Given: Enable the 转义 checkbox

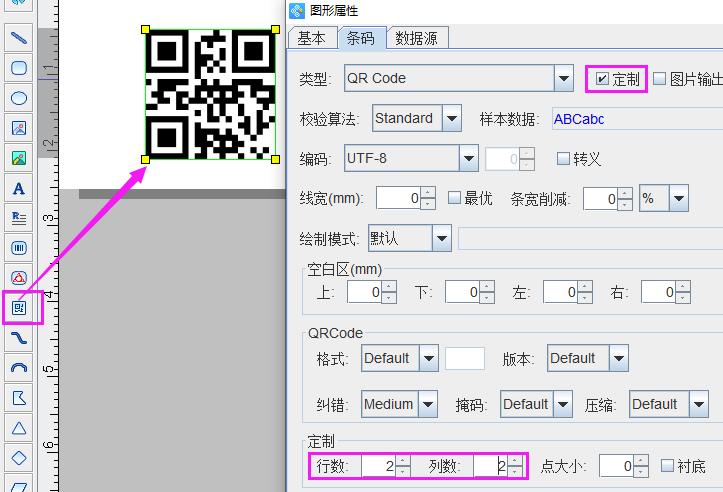Looking at the screenshot, I should click(x=563, y=159).
